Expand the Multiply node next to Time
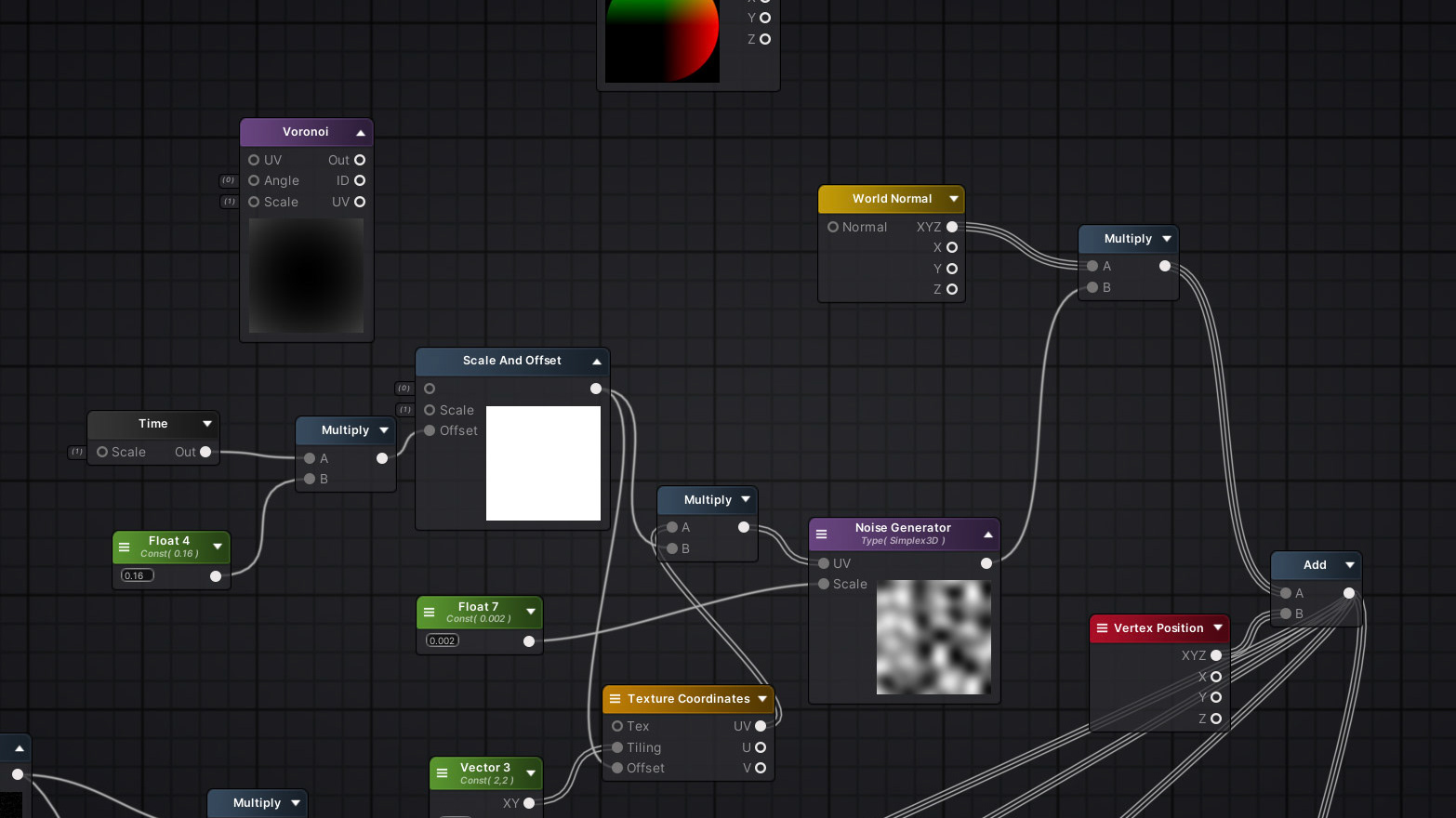Viewport: 1456px width, 818px height. 384,430
